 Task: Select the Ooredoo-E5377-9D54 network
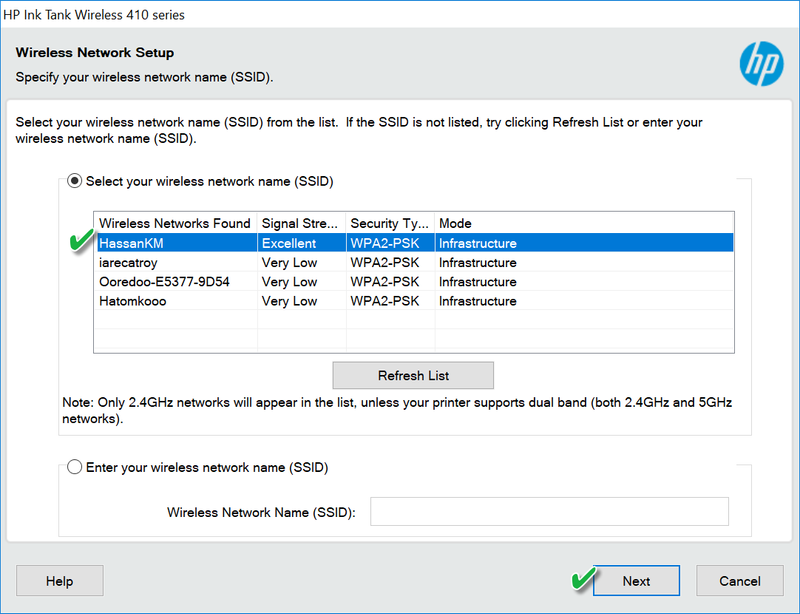414,282
